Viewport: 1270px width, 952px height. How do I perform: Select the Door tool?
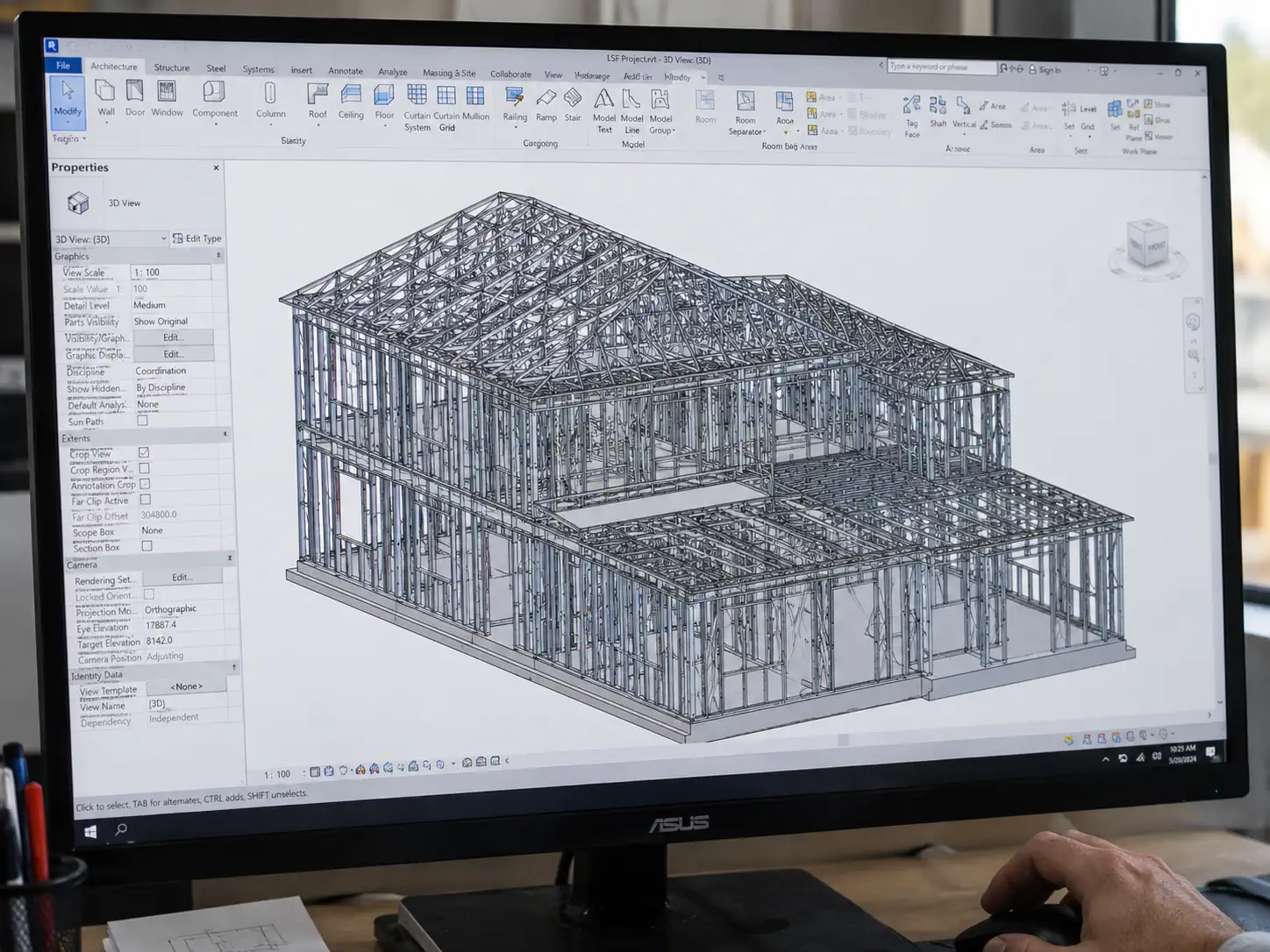coord(135,98)
